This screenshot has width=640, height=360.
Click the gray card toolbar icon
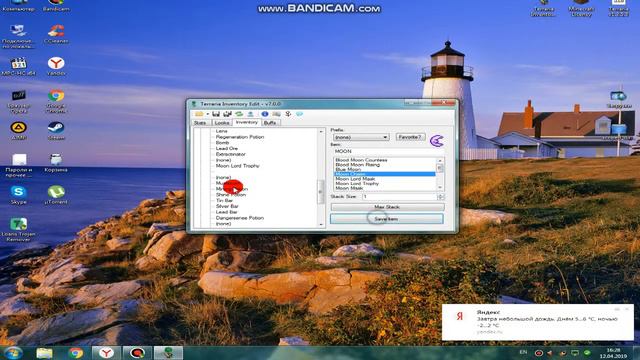pyautogui.click(x=276, y=114)
